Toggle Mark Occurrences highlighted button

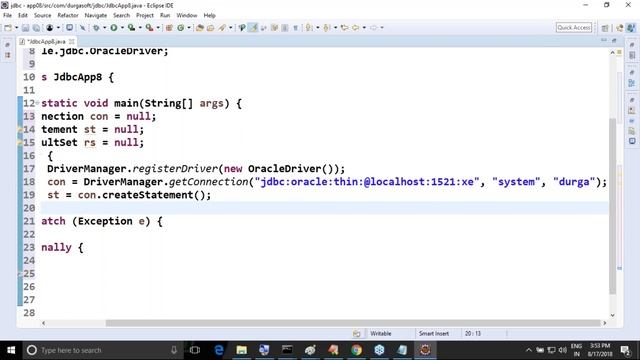(x=253, y=28)
